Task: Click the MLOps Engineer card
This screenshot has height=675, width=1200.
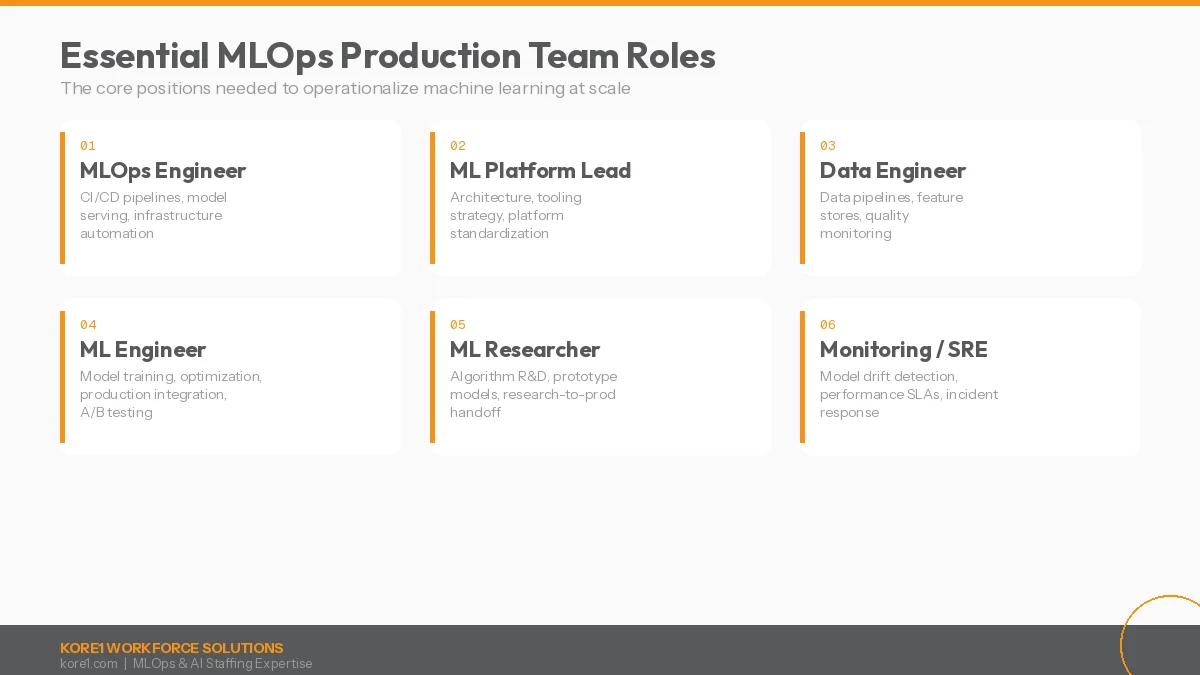Action: (x=230, y=197)
